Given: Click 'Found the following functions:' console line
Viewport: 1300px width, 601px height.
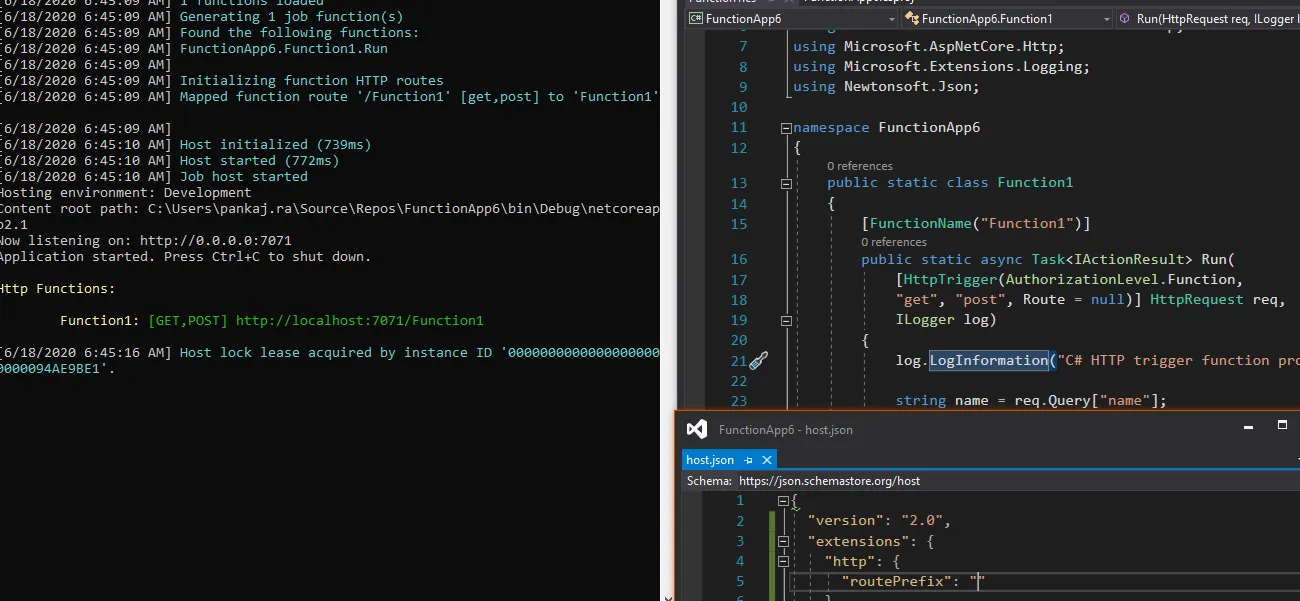Looking at the screenshot, I should [x=299, y=33].
